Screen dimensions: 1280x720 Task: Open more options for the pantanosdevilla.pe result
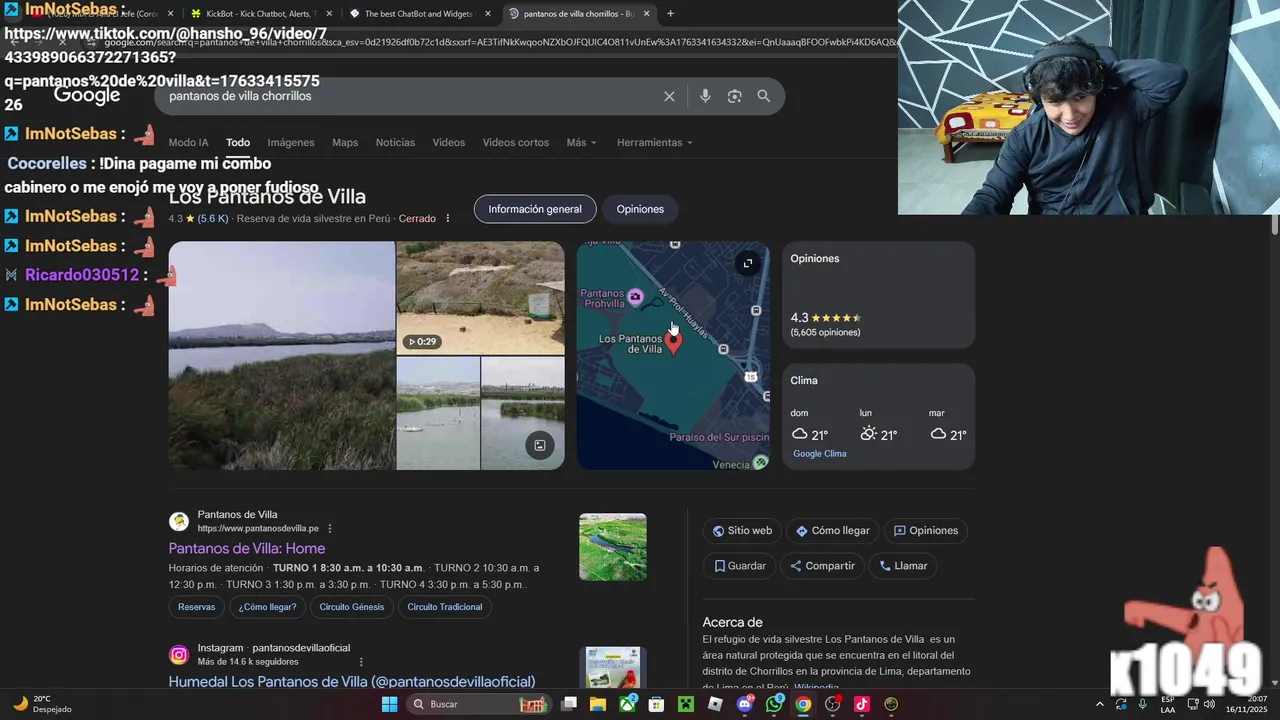[x=330, y=528]
